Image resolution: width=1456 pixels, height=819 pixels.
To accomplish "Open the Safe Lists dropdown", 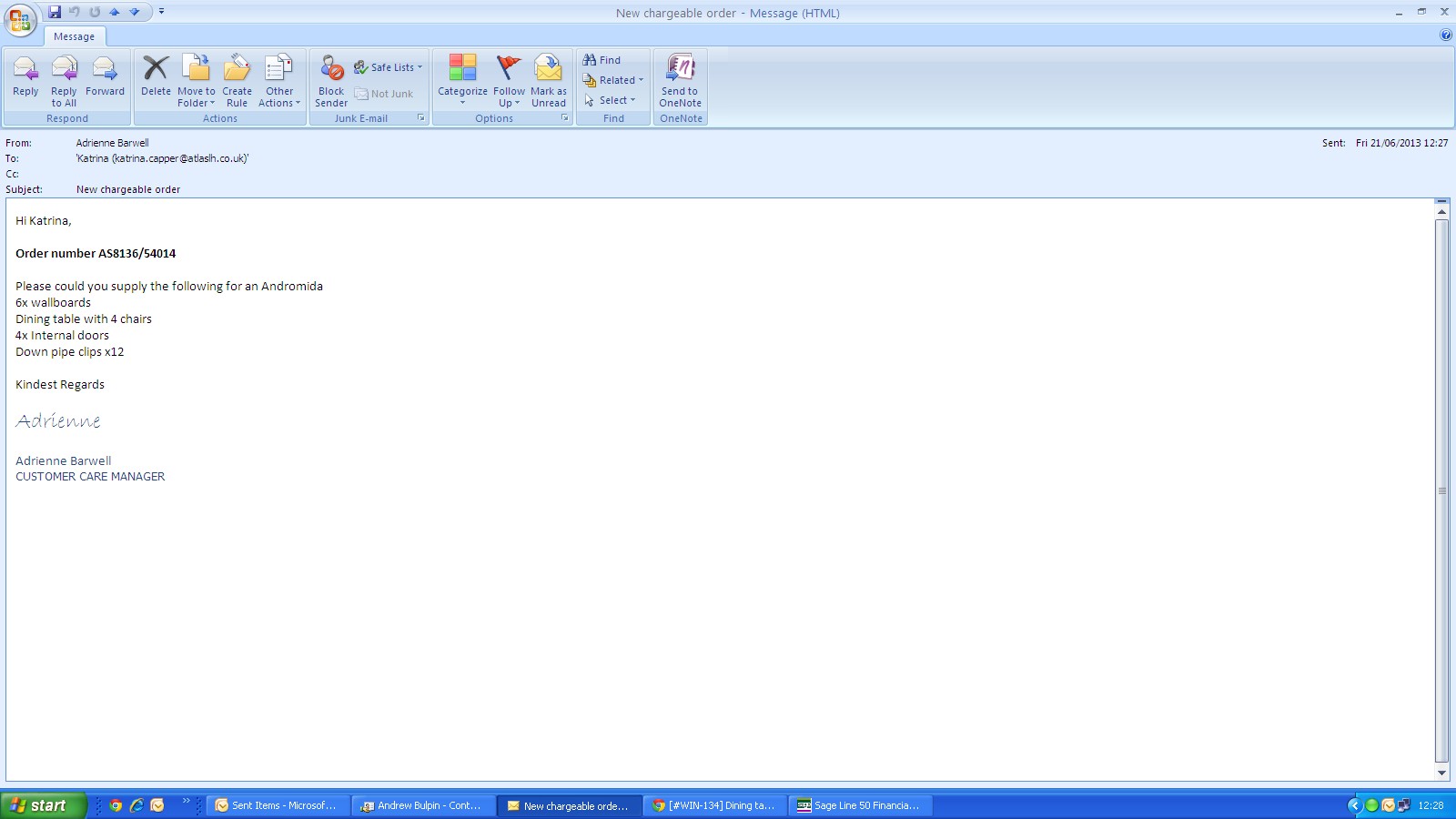I will (389, 67).
